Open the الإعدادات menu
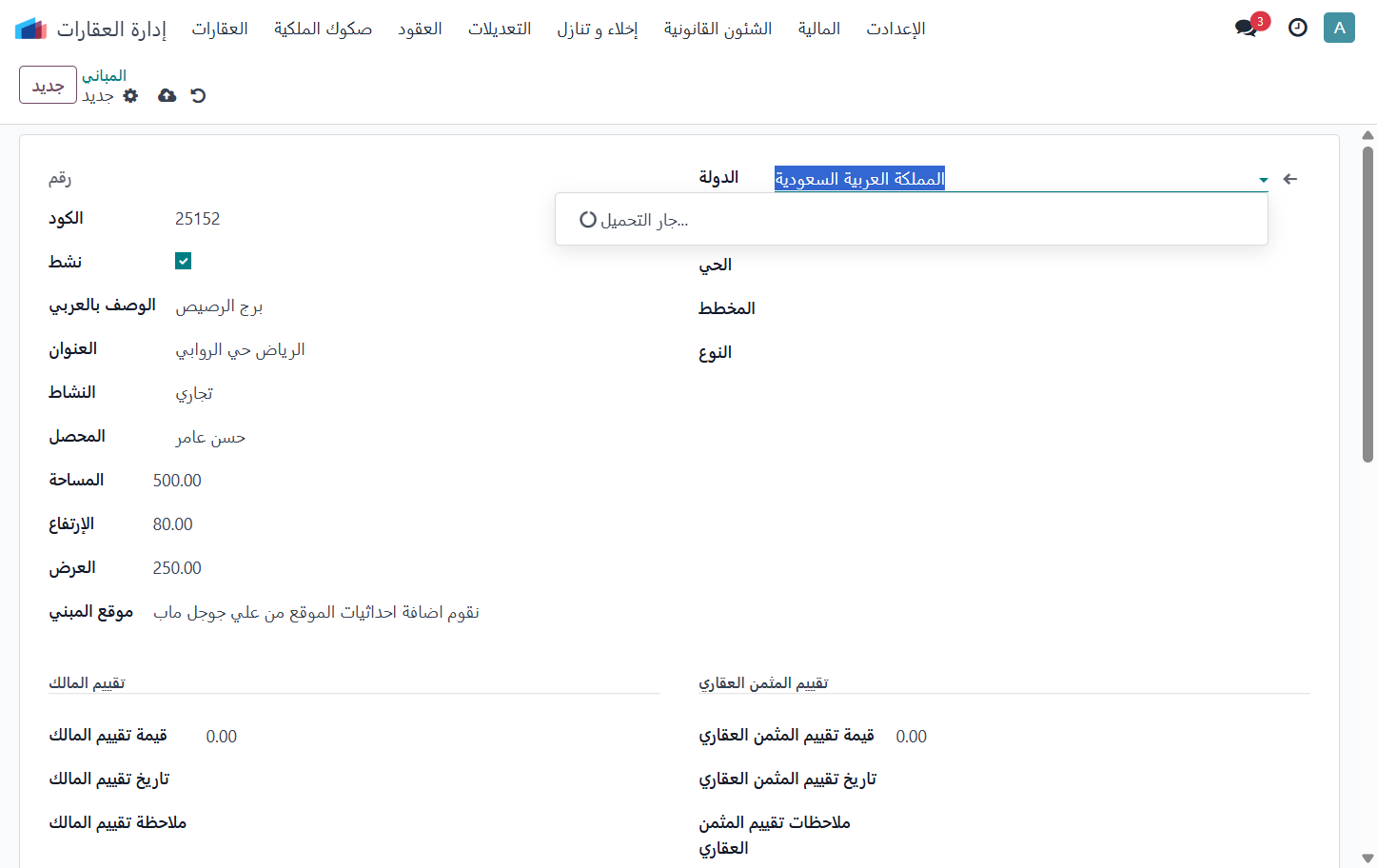The width and height of the screenshot is (1377, 868). pyautogui.click(x=895, y=29)
